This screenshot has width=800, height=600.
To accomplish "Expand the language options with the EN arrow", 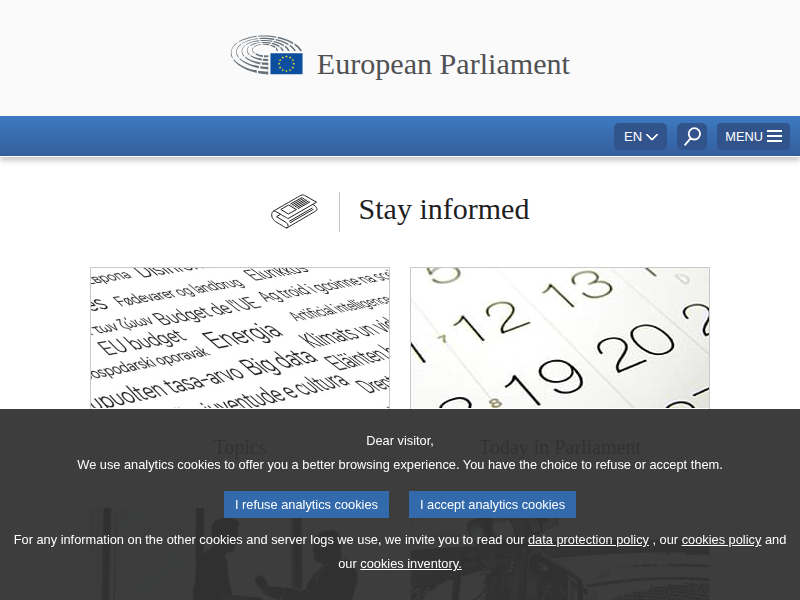I will pos(652,136).
